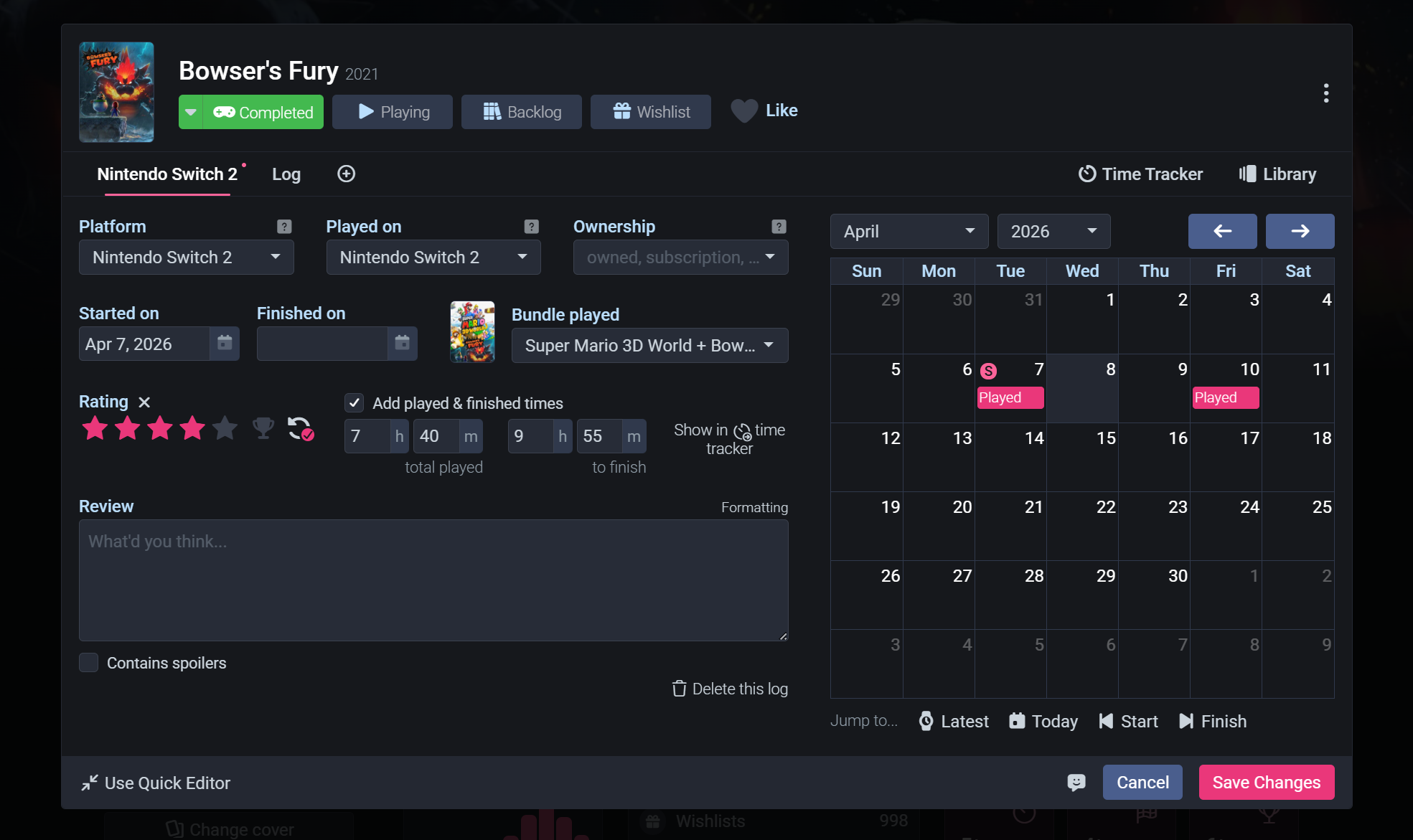The width and height of the screenshot is (1413, 840).
Task: Expand the Completed status dropdown arrow
Action: (191, 112)
